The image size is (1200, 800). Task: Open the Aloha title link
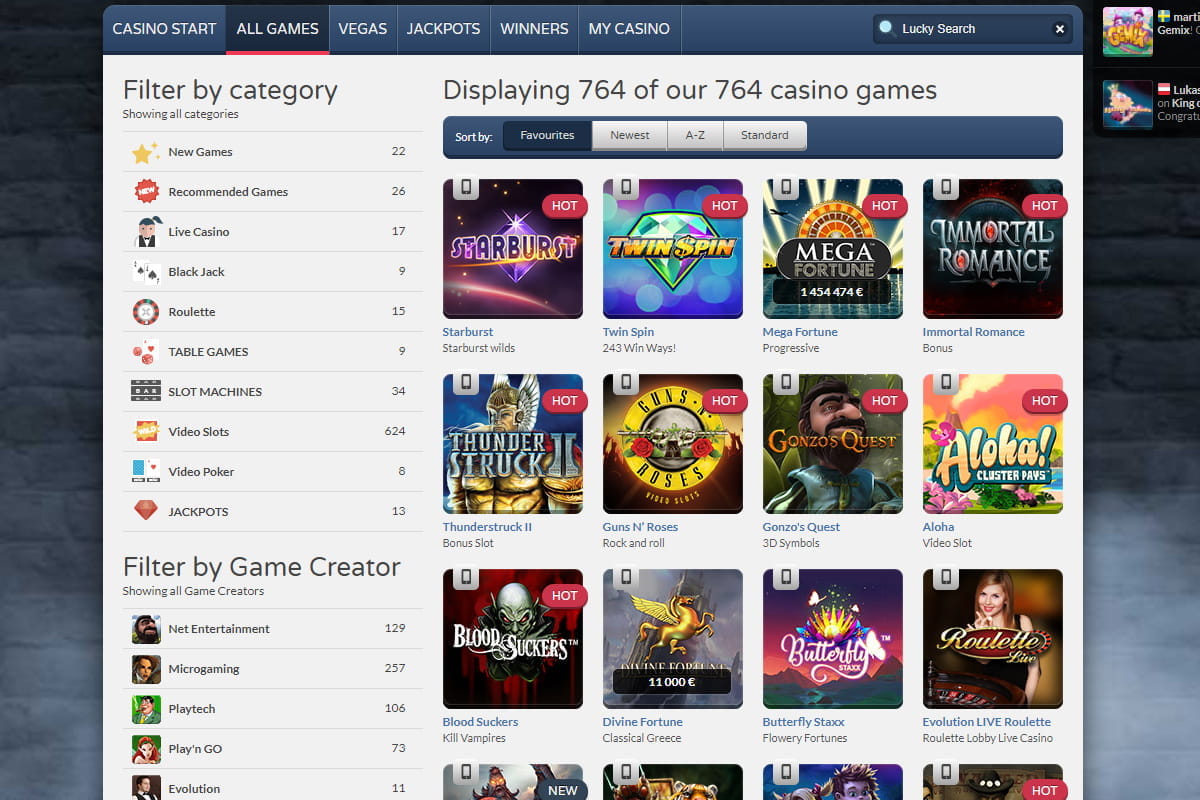939,527
